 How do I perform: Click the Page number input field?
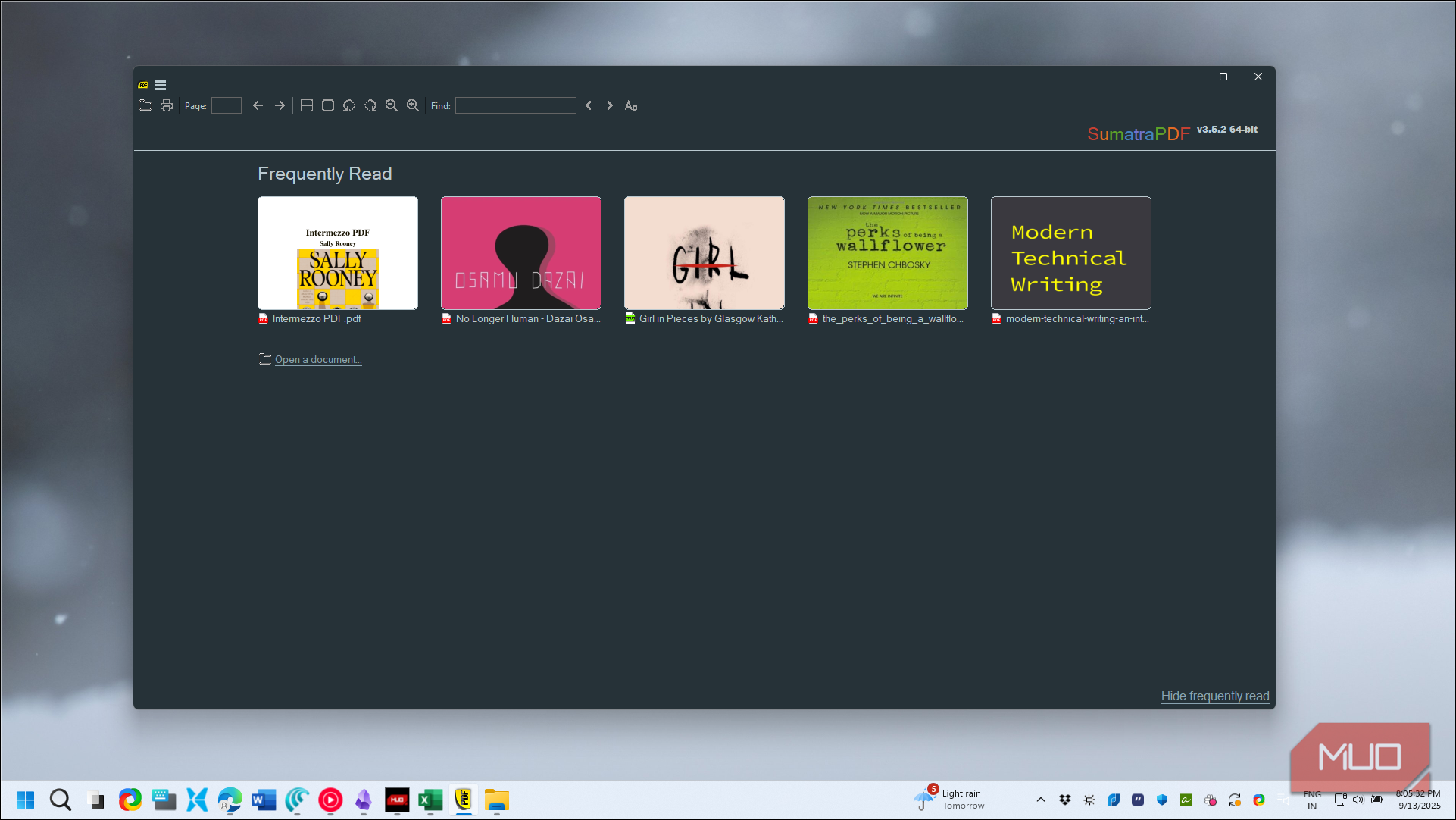(227, 105)
